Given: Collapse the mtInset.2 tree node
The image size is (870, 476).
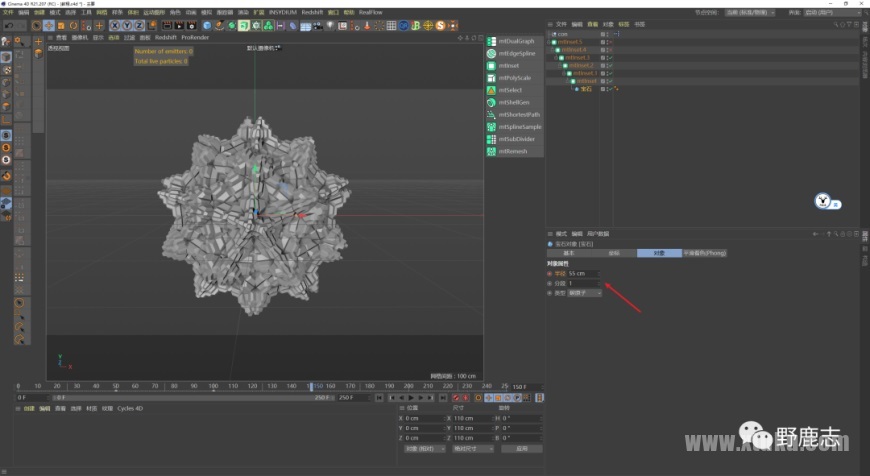Looking at the screenshot, I should coord(561,65).
